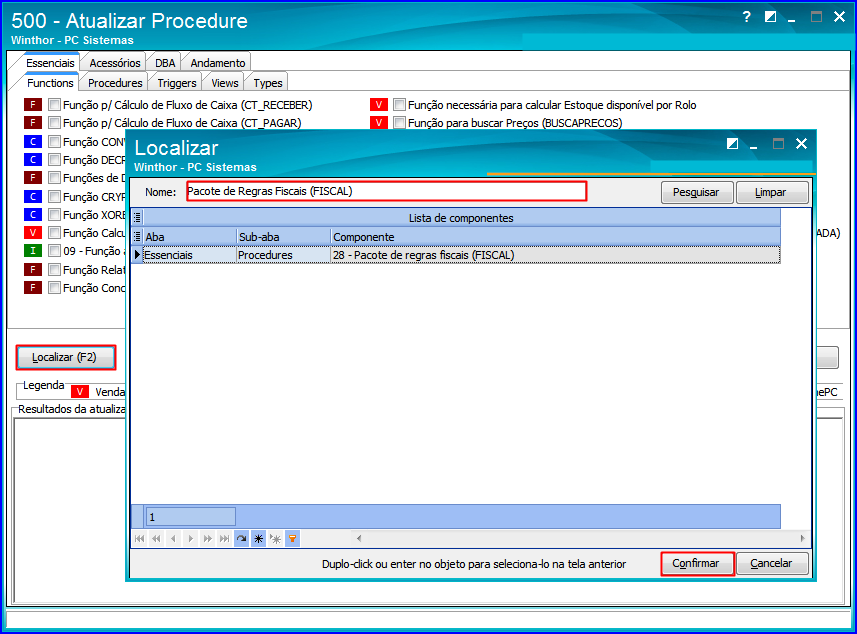Select cell '28 - Pacote de regras fiscais (FISCAL)'
Viewport: 857px width, 634px height.
555,255
